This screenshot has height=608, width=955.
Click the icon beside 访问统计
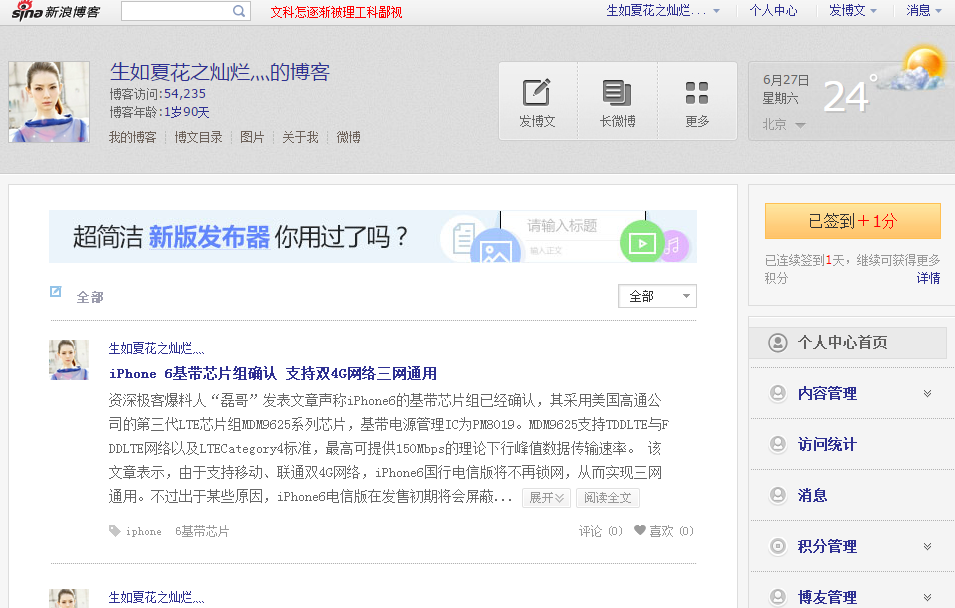[778, 444]
